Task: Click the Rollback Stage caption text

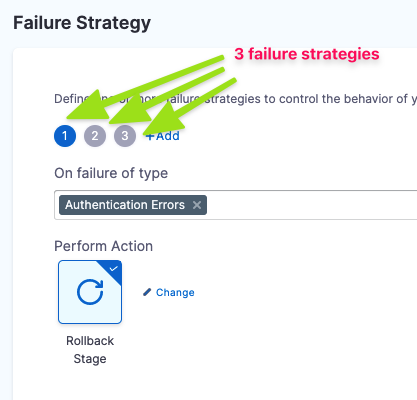Action: (x=90, y=350)
